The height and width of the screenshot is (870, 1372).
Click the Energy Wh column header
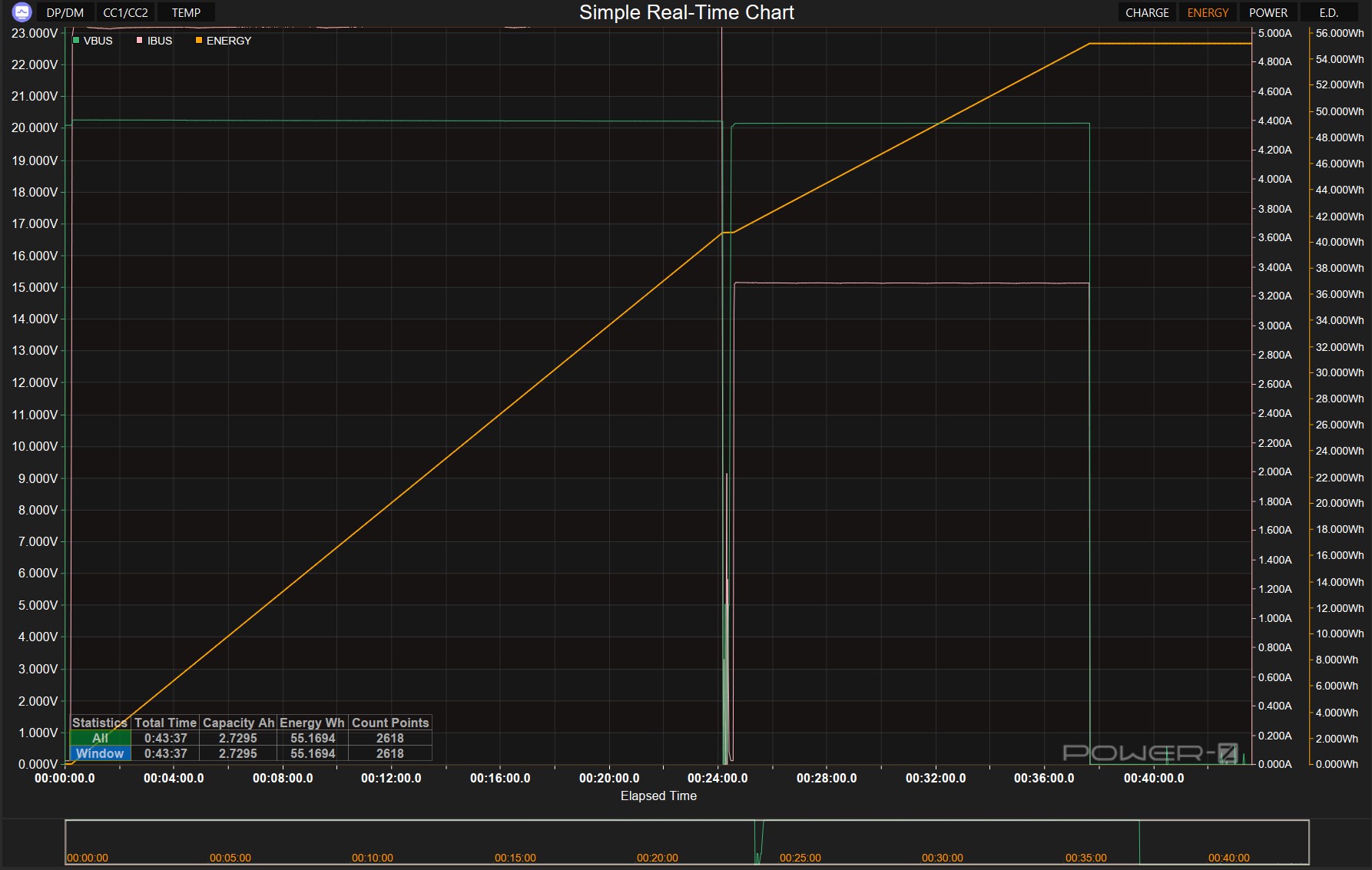(312, 723)
